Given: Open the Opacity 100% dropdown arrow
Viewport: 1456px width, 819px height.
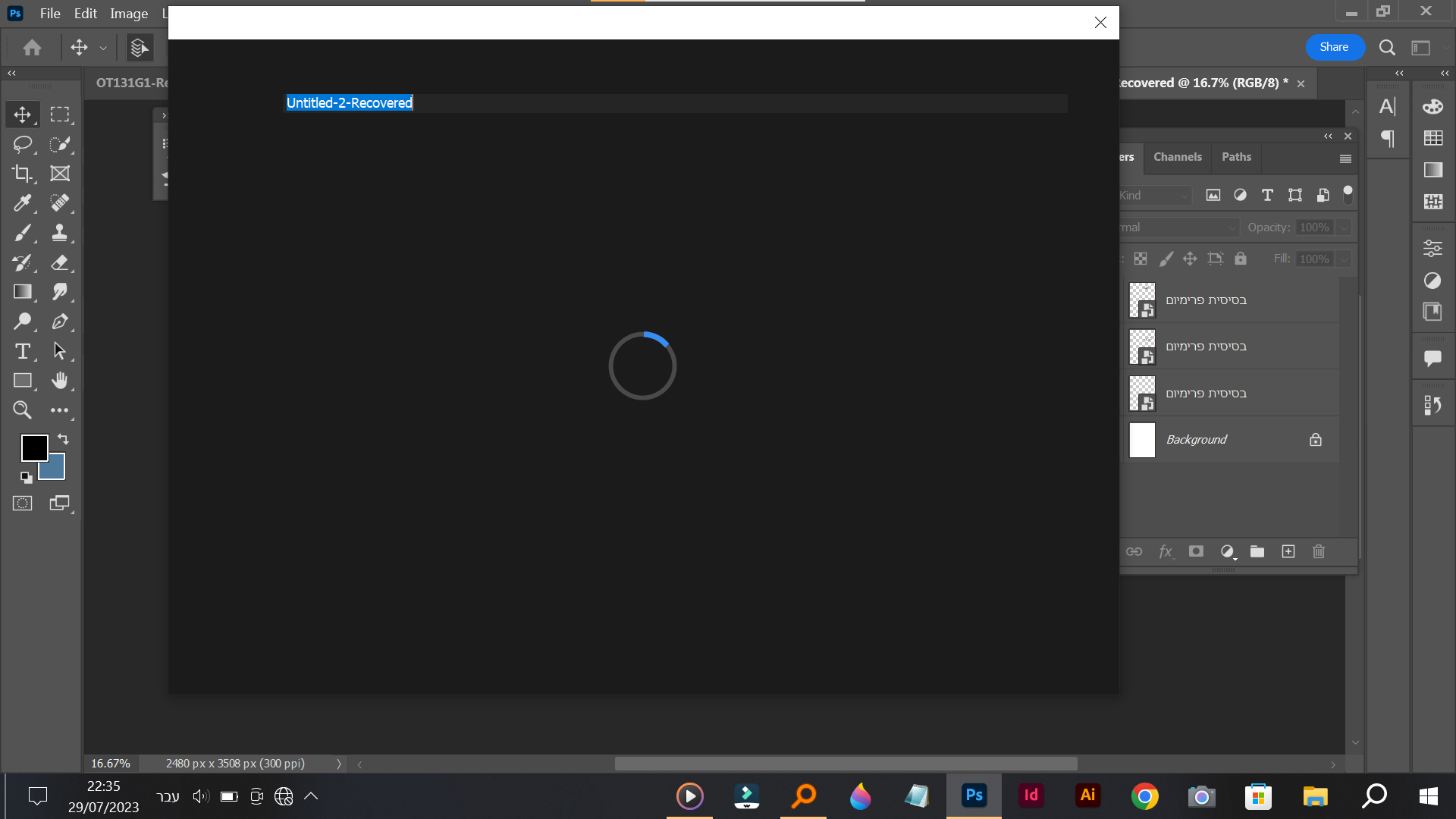Looking at the screenshot, I should 1344,227.
